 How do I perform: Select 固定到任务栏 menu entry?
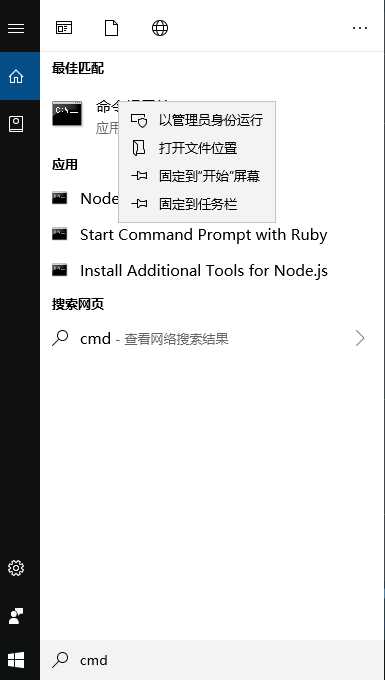tap(197, 203)
